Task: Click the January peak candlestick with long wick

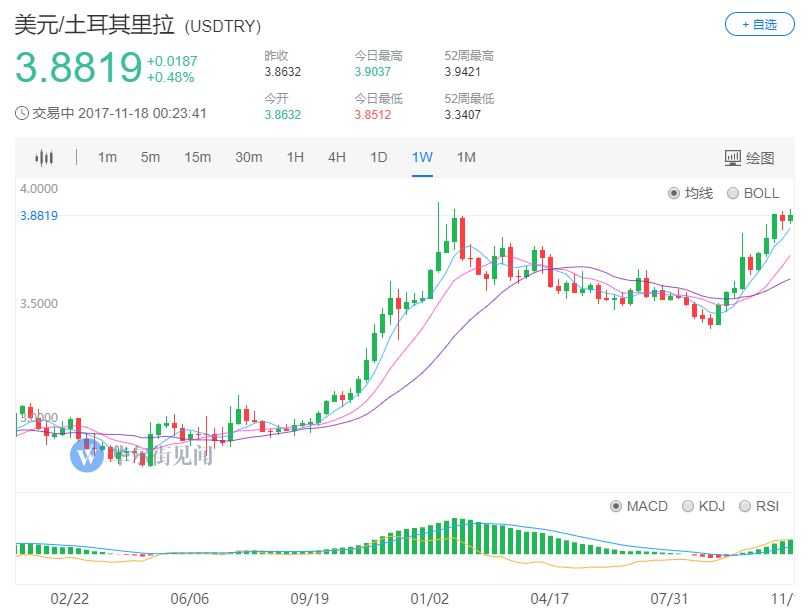Action: 439,237
